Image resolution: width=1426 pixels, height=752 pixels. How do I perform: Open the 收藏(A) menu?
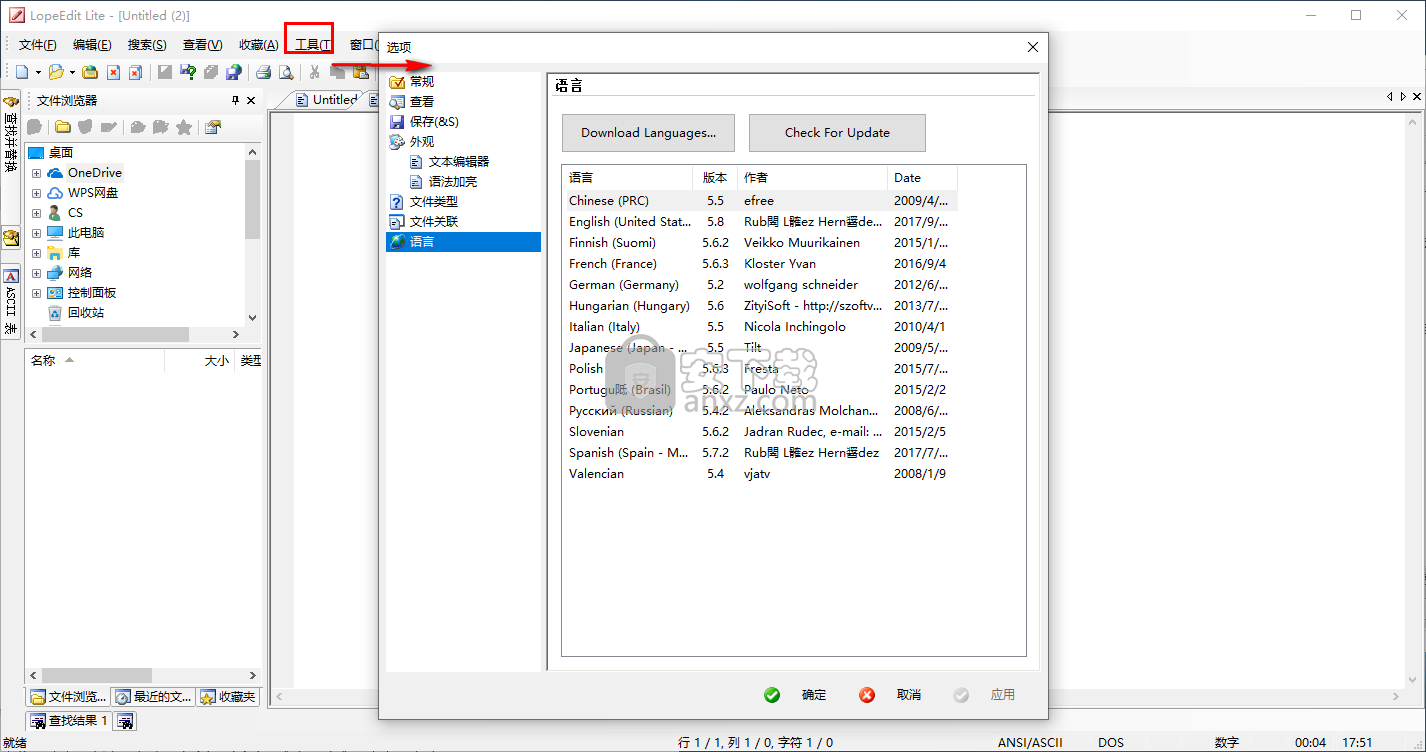click(x=258, y=45)
